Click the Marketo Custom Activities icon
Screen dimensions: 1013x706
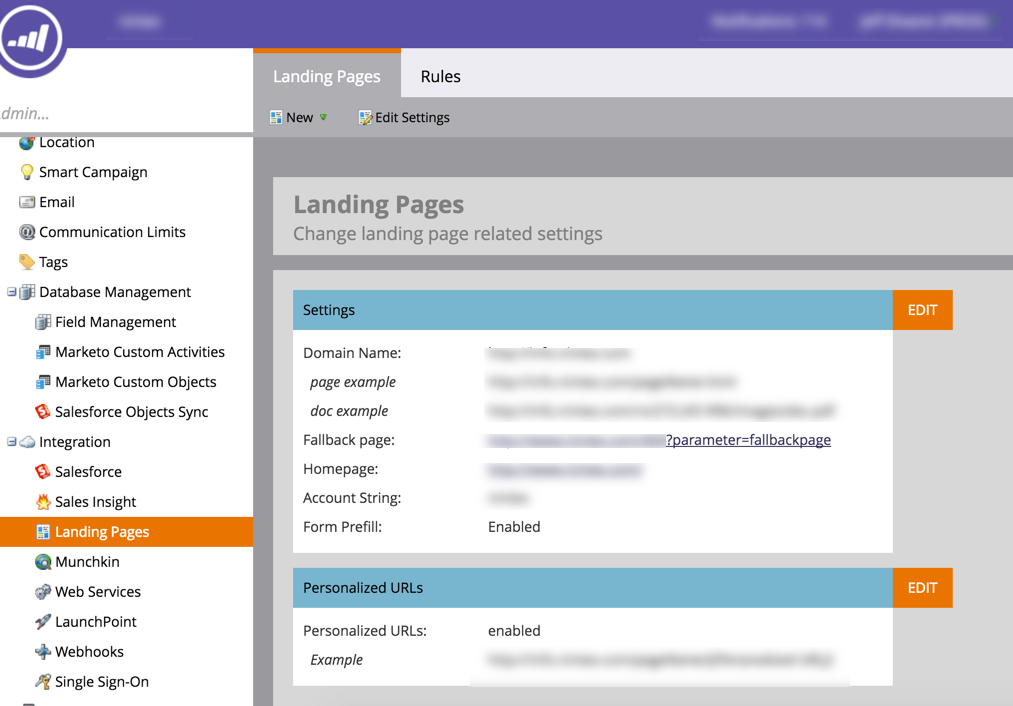click(43, 352)
